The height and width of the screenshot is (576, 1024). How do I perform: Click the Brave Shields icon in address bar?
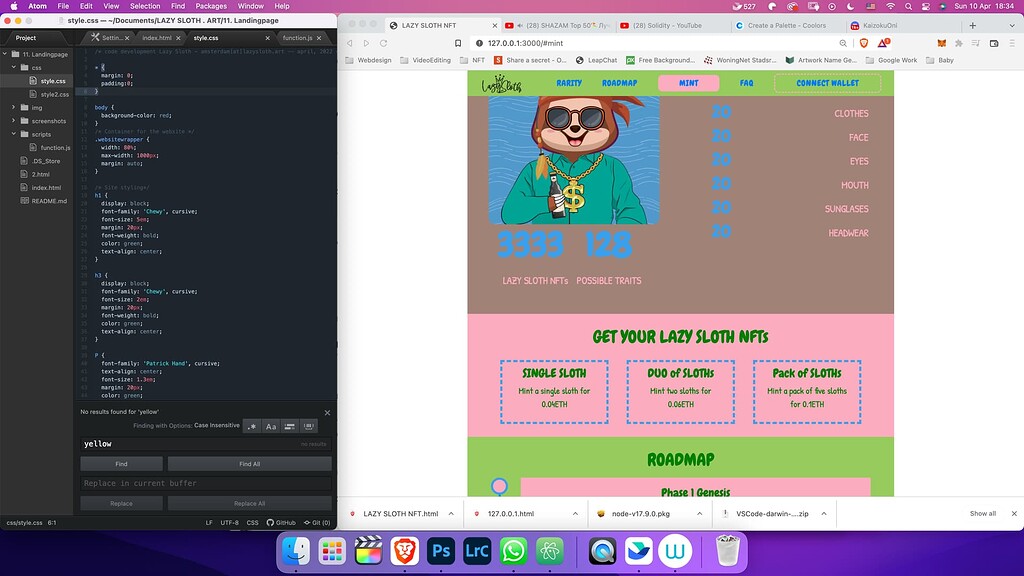[864, 44]
